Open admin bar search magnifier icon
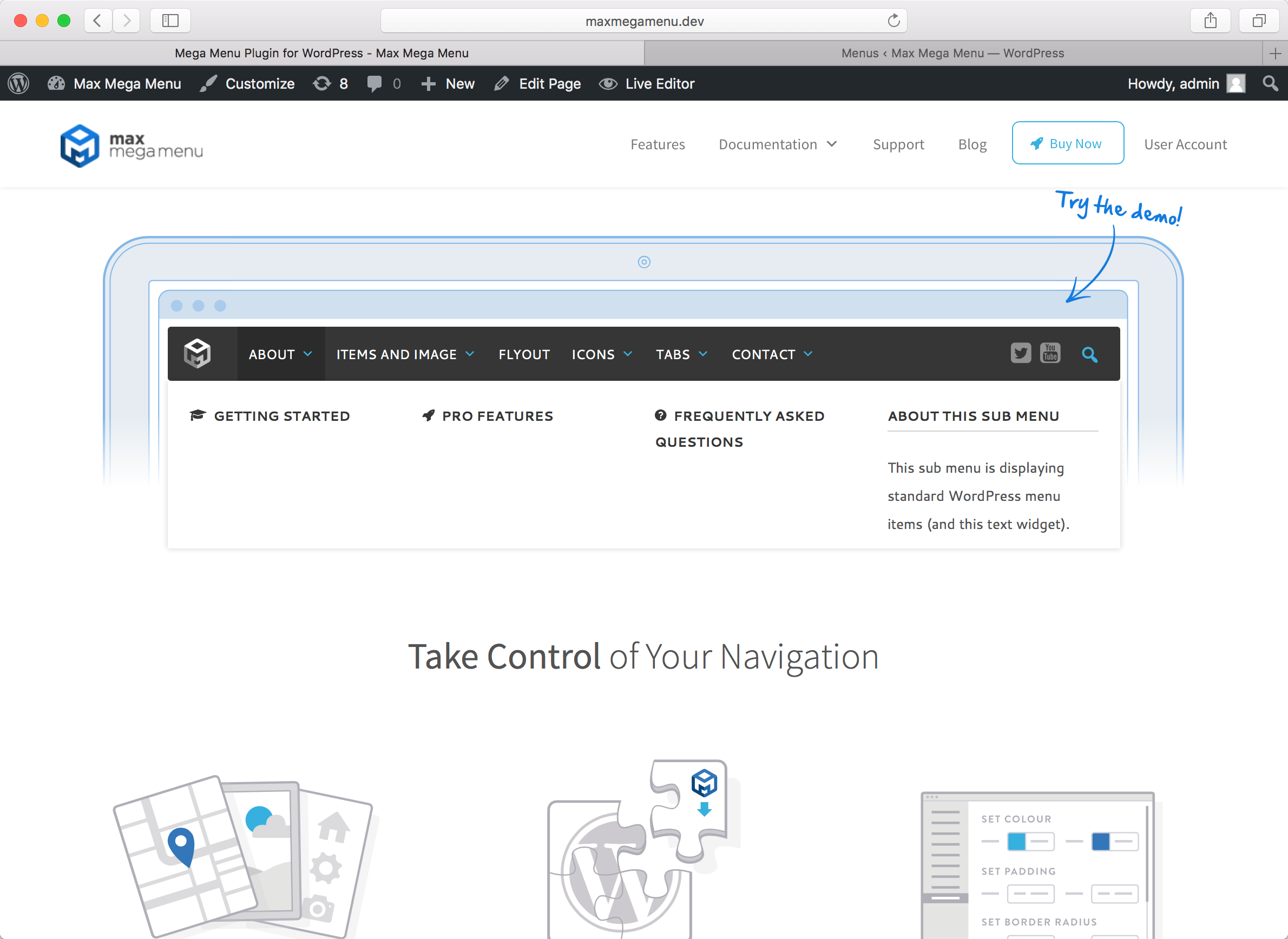Screen dimensions: 1288x939 tap(1270, 83)
